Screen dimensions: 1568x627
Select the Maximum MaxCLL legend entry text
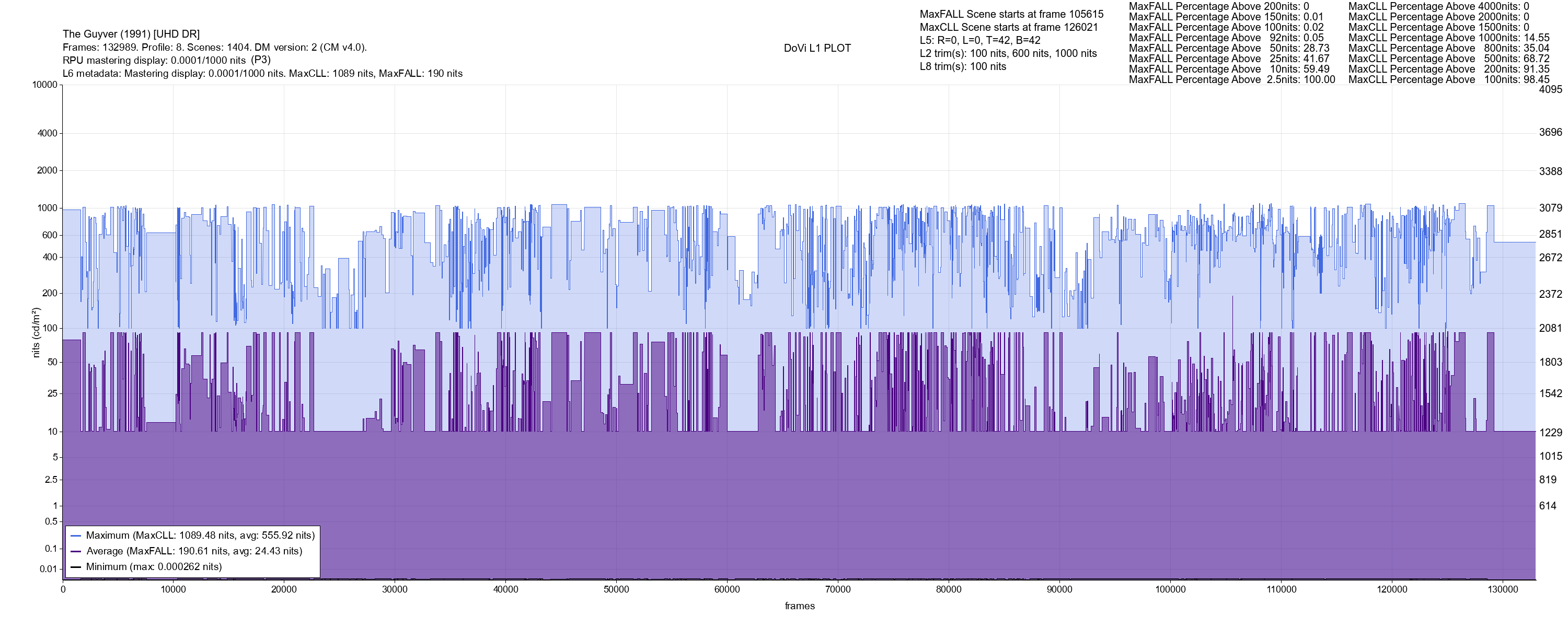[x=200, y=536]
